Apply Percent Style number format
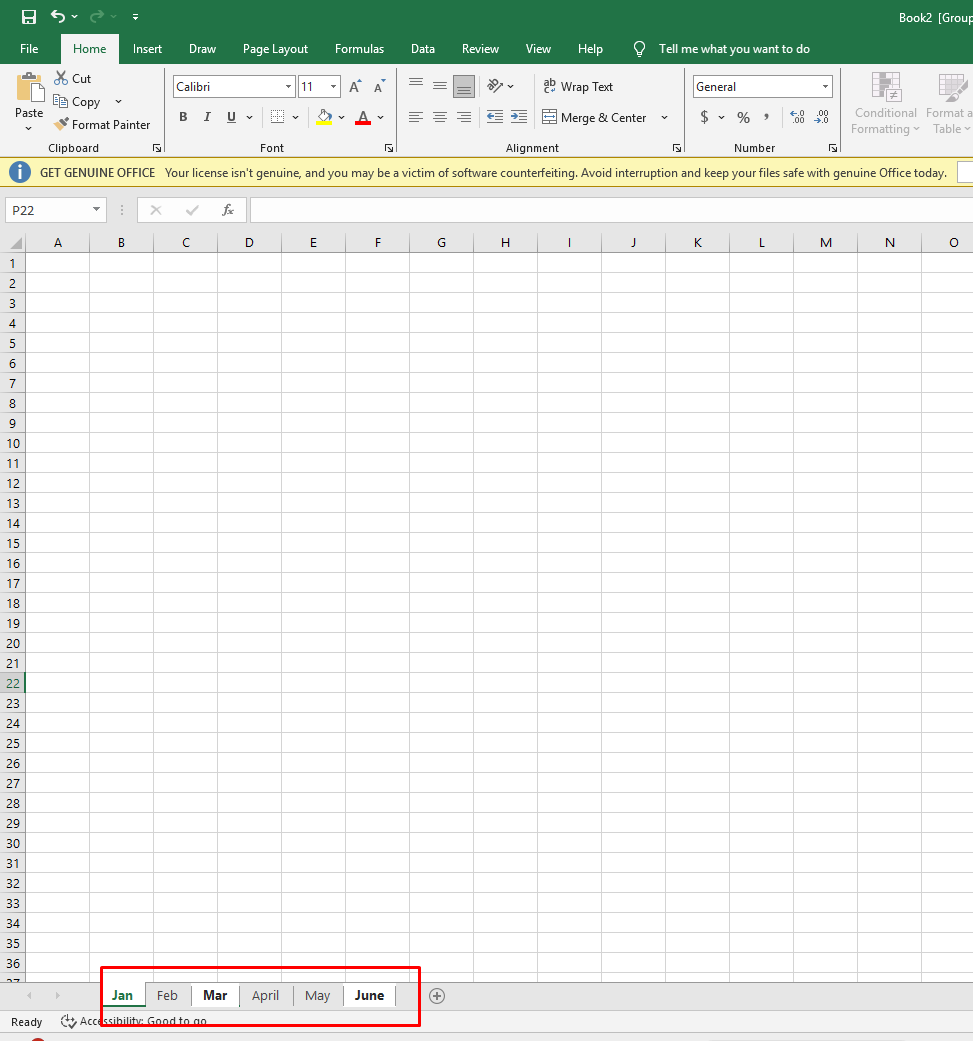This screenshot has height=1041, width=973. point(743,117)
